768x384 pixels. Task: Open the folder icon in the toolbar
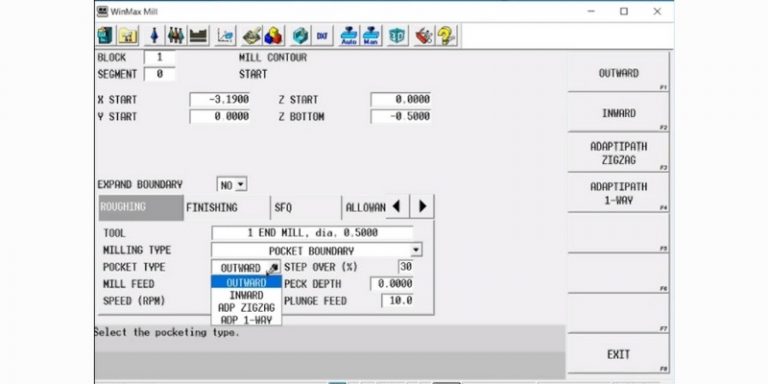(128, 36)
